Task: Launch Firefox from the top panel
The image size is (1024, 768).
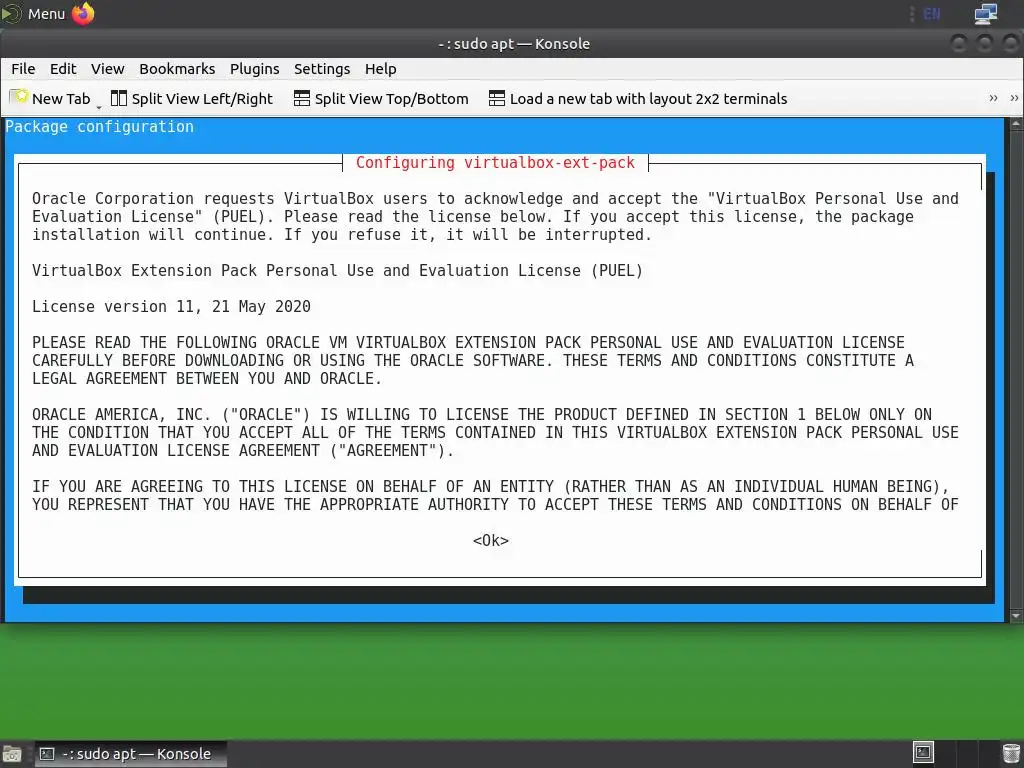Action: 83,14
